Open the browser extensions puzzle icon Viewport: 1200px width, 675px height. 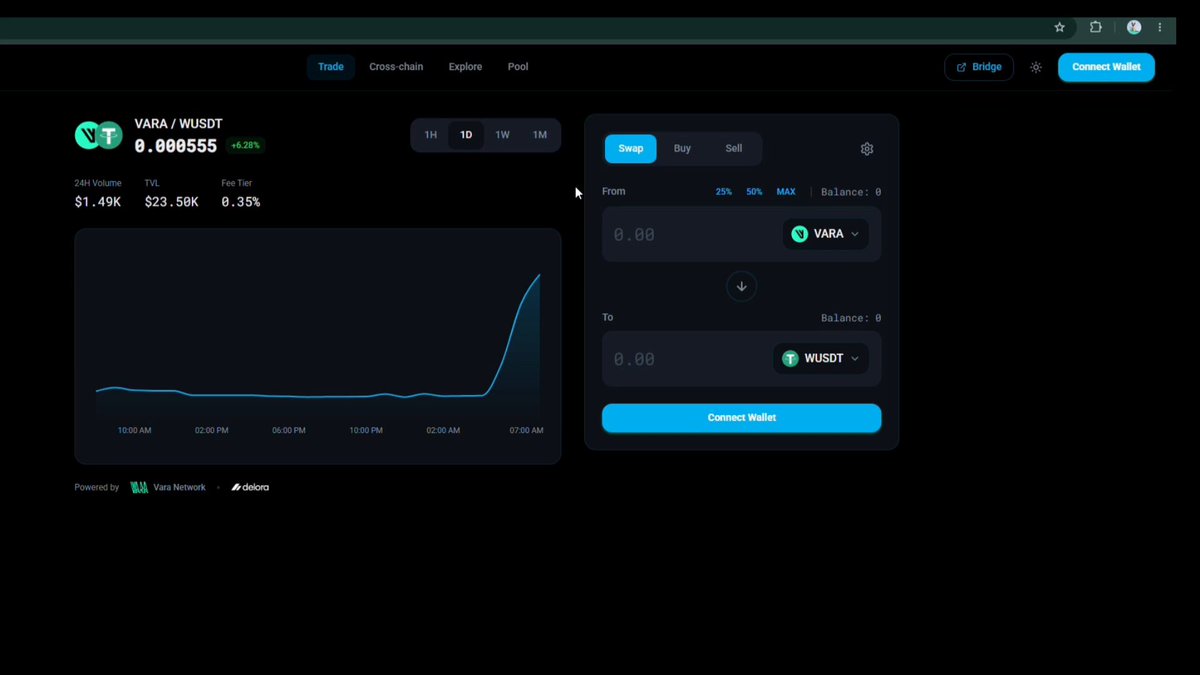pyautogui.click(x=1096, y=28)
